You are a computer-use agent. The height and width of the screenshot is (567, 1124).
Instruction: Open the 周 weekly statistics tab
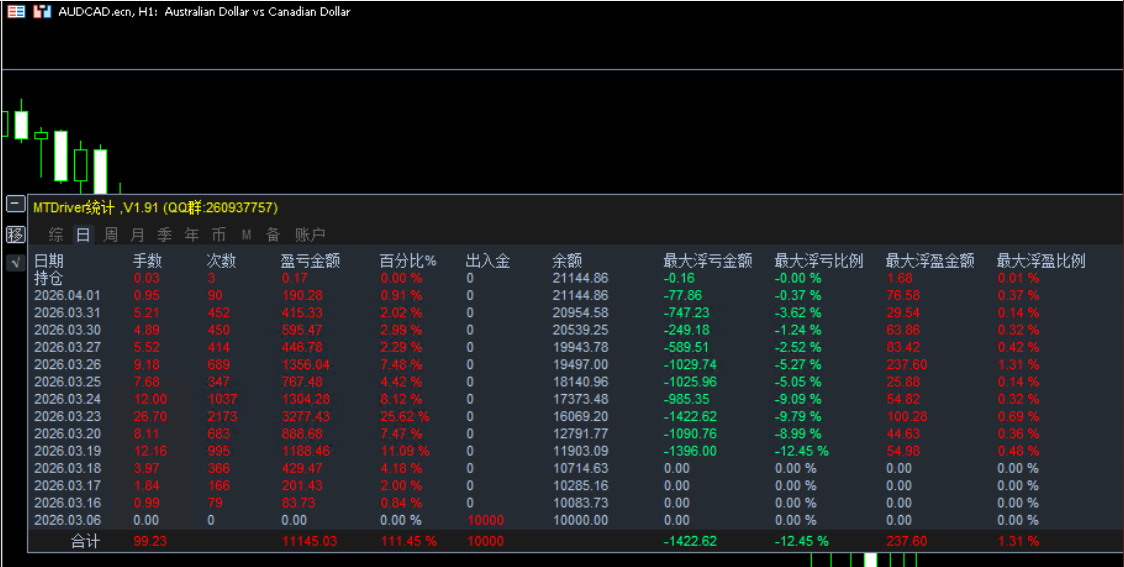[111, 235]
